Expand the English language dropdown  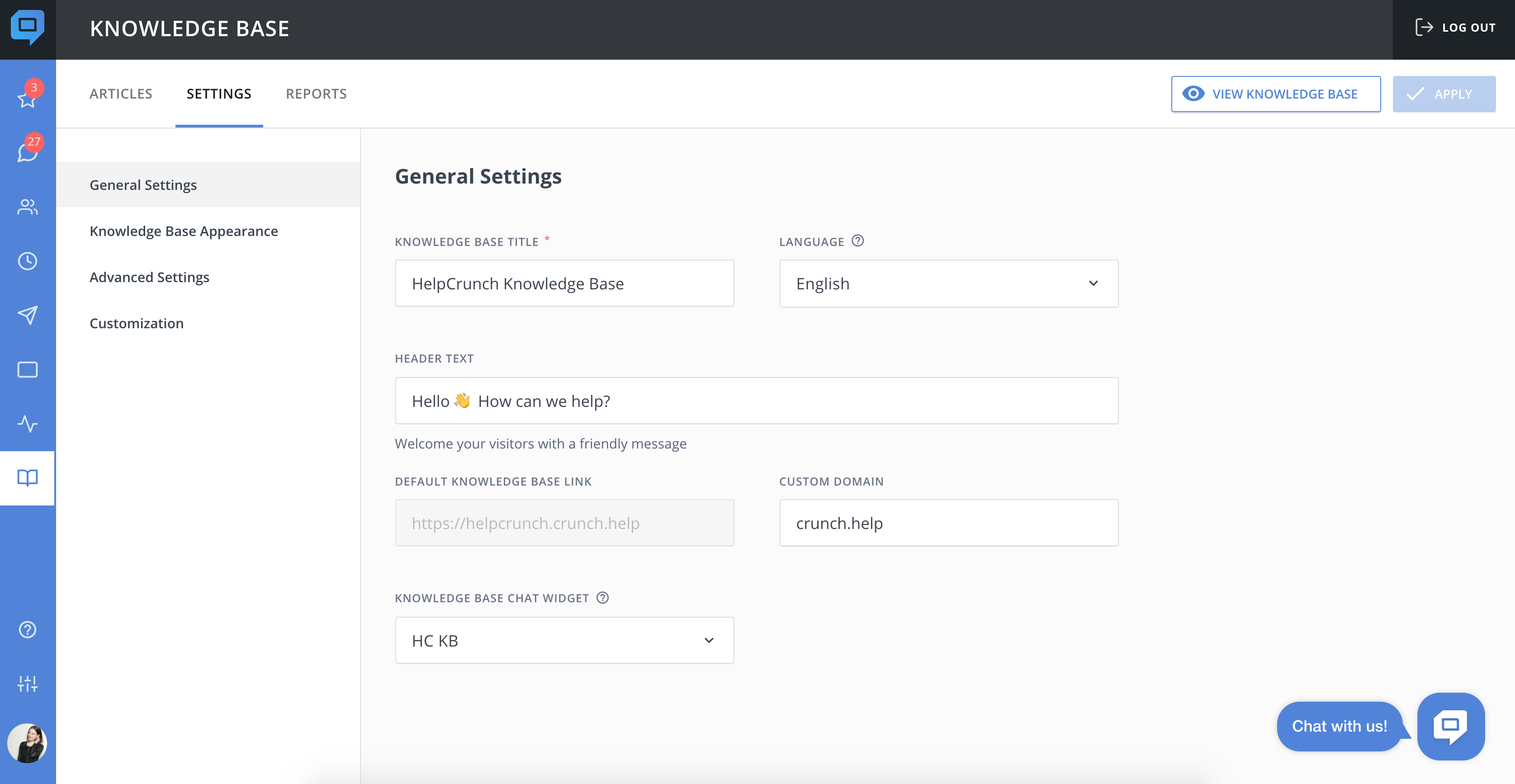pos(949,283)
